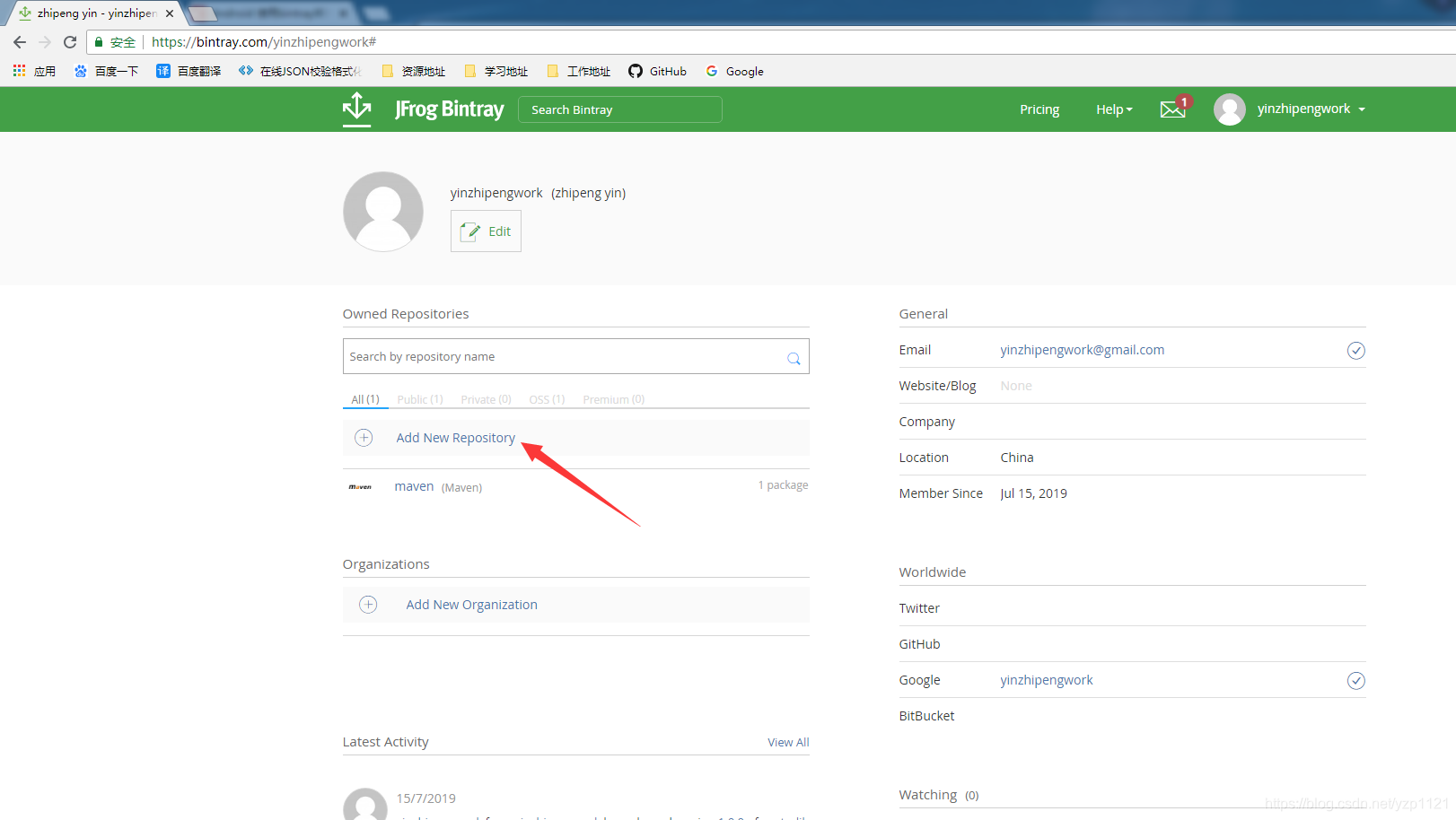Click the user avatar in the header
The height and width of the screenshot is (820, 1456).
tap(1229, 109)
